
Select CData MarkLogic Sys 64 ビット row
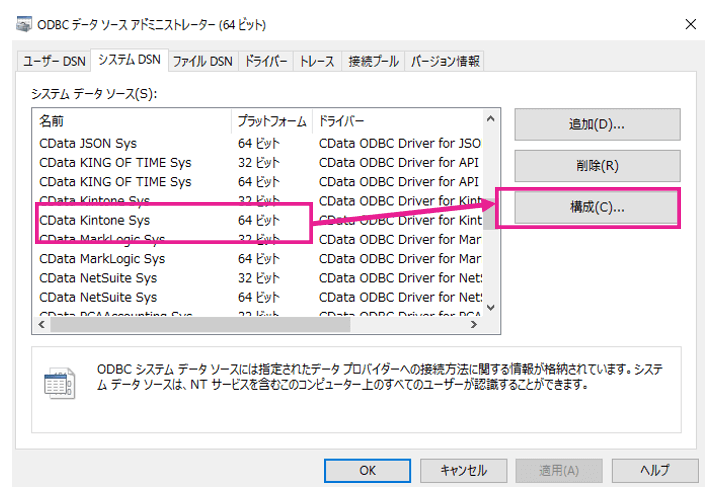click(x=258, y=259)
